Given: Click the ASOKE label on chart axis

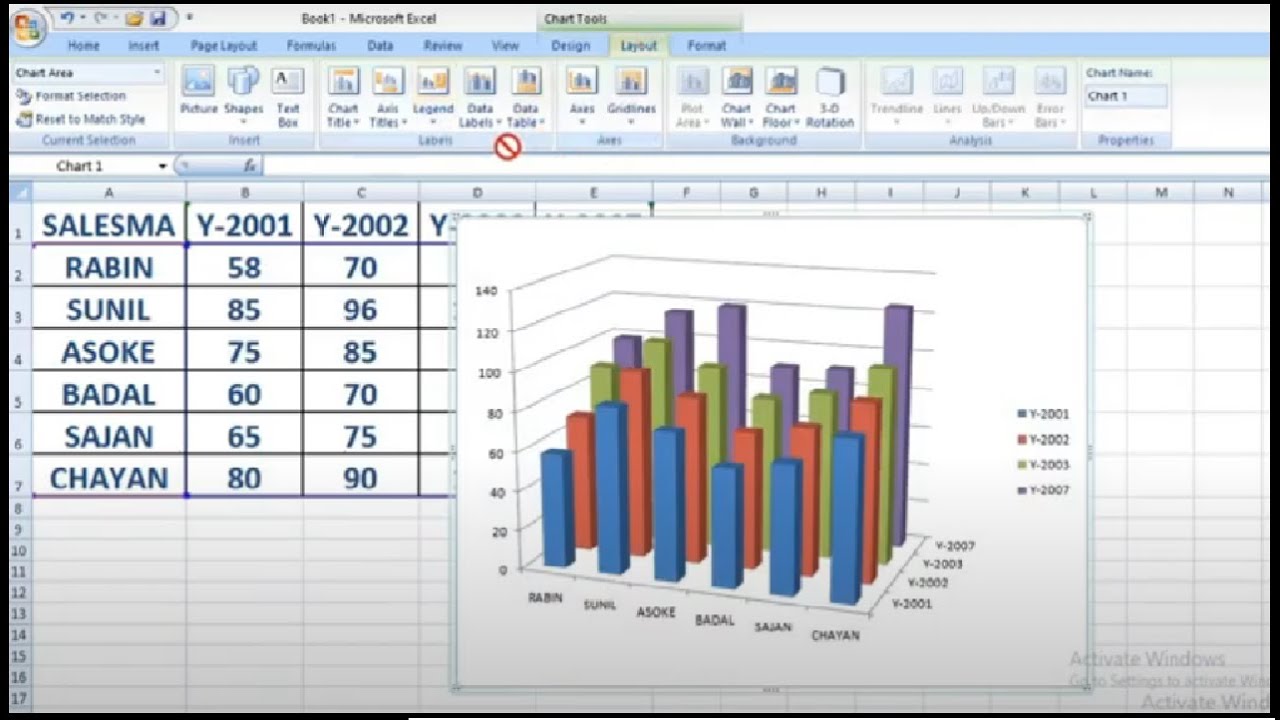Looking at the screenshot, I should [x=656, y=612].
